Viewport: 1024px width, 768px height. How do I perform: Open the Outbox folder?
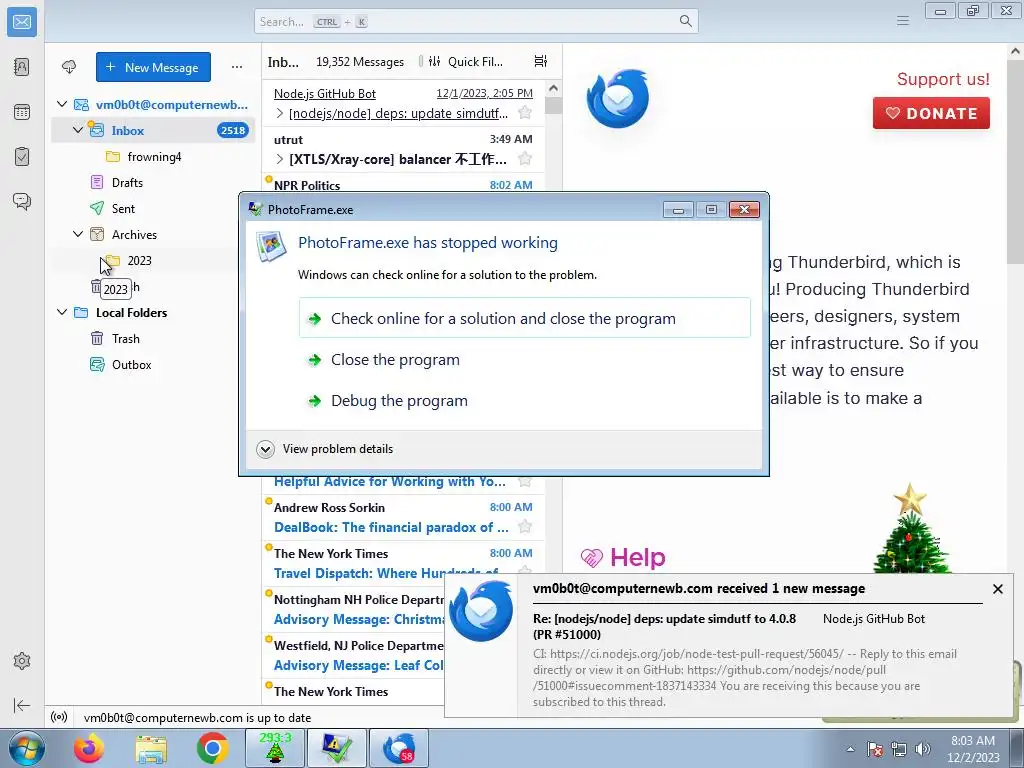(153, 365)
